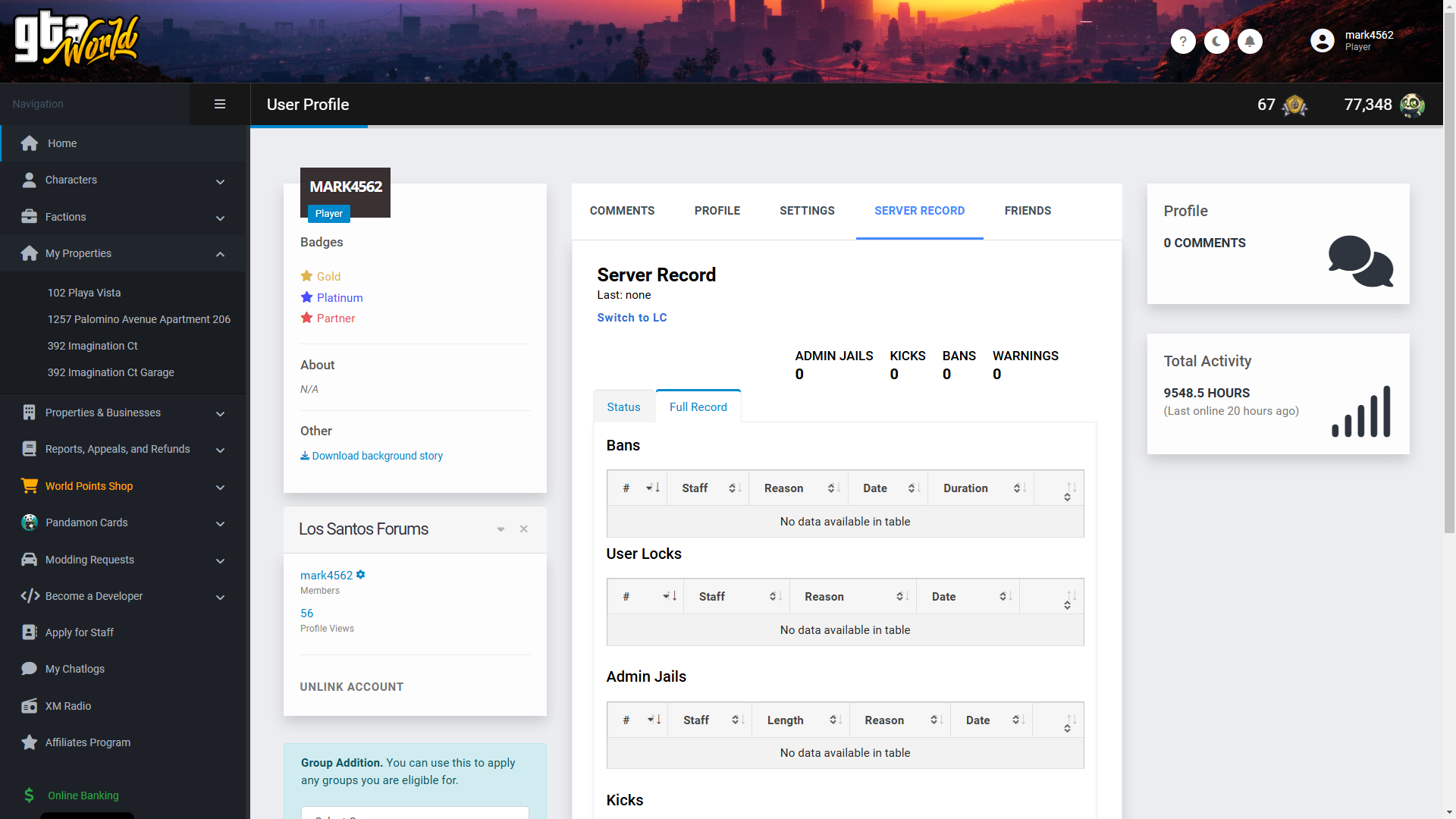Viewport: 1456px width, 819px height.
Task: Click UNLINK ACCOUNT button
Action: click(x=352, y=687)
